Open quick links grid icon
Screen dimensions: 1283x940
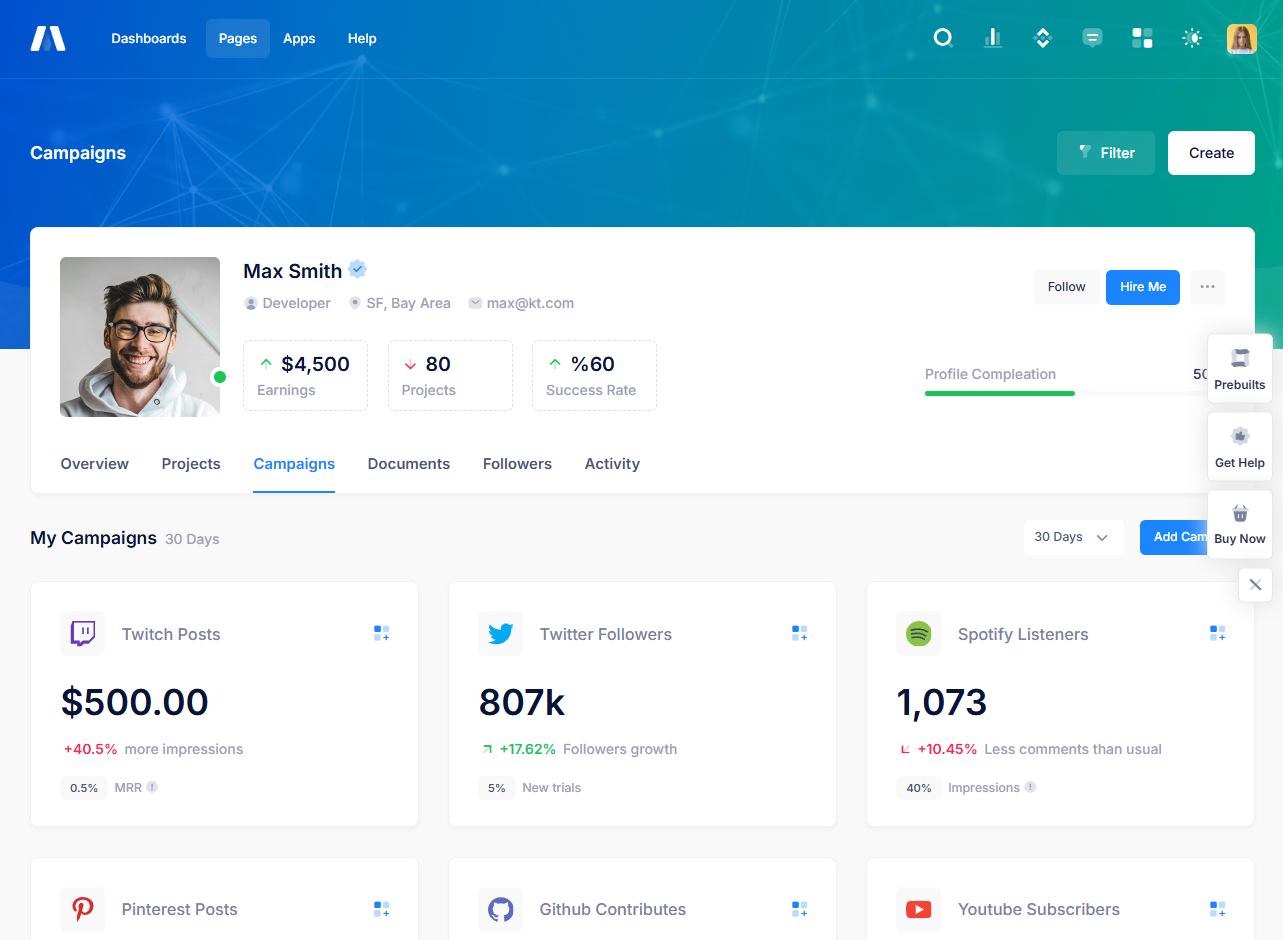coord(1142,38)
